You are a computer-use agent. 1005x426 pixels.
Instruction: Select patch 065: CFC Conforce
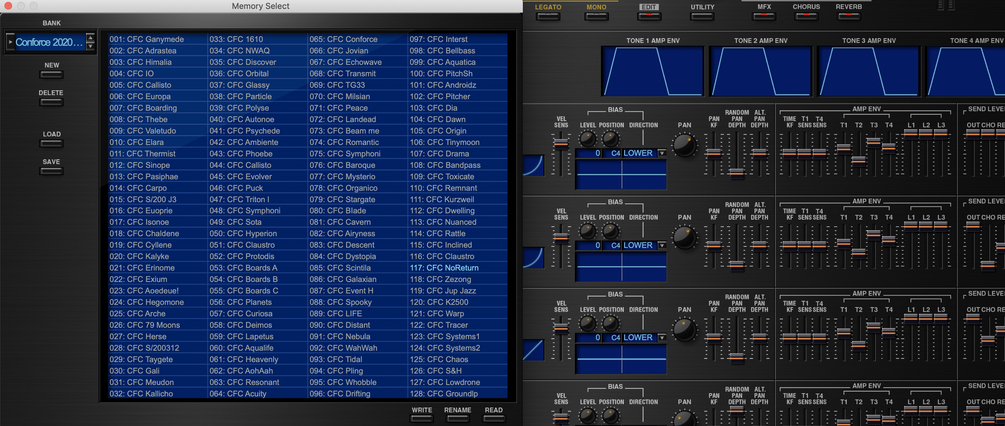[x=358, y=39]
